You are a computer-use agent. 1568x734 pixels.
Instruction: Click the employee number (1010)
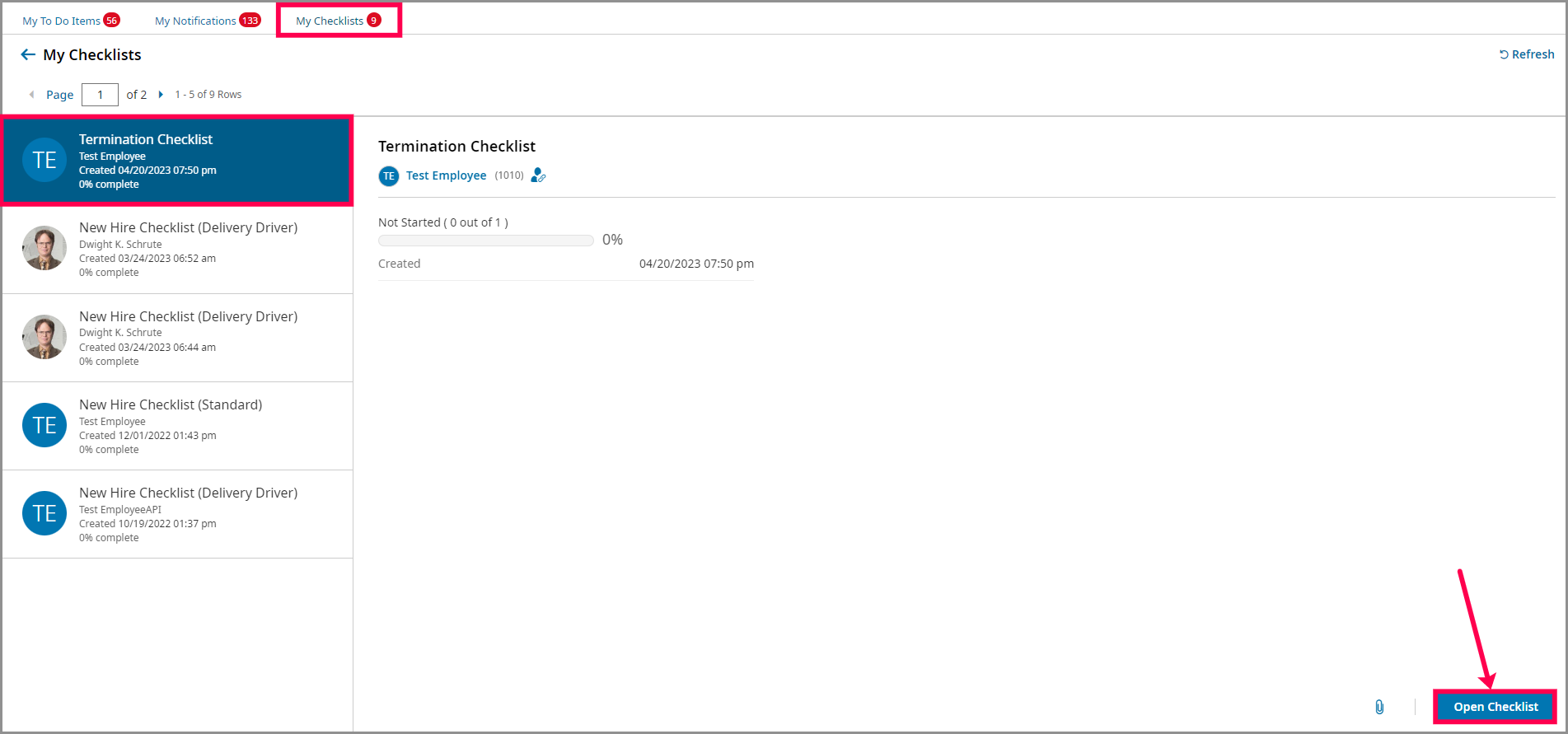click(x=509, y=175)
